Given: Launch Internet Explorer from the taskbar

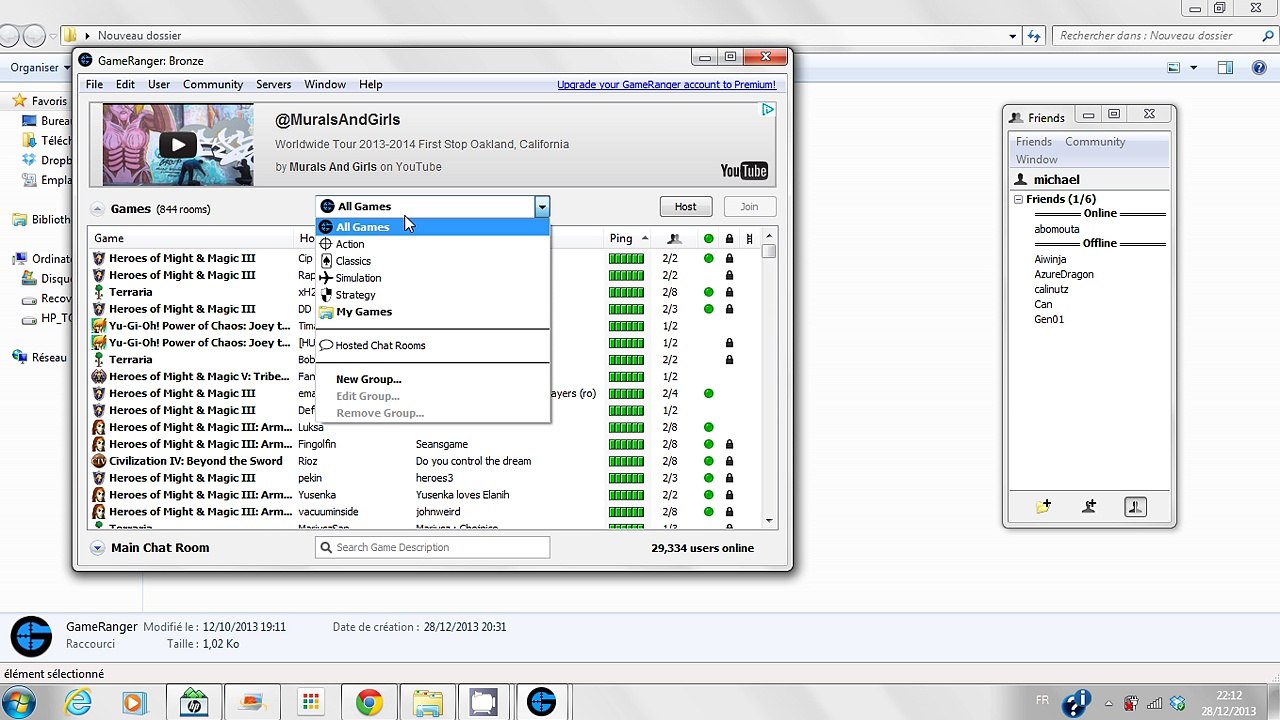Looking at the screenshot, I should point(78,702).
